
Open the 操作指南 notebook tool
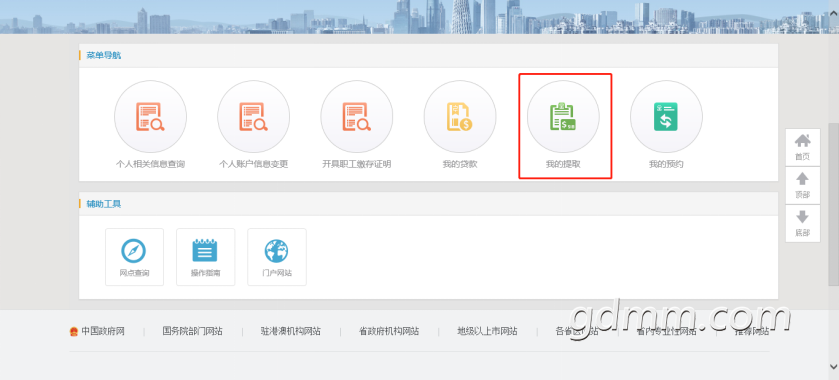click(x=205, y=257)
